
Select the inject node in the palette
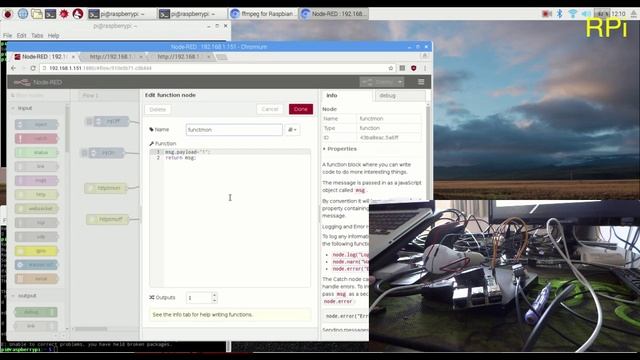pyautogui.click(x=36, y=124)
